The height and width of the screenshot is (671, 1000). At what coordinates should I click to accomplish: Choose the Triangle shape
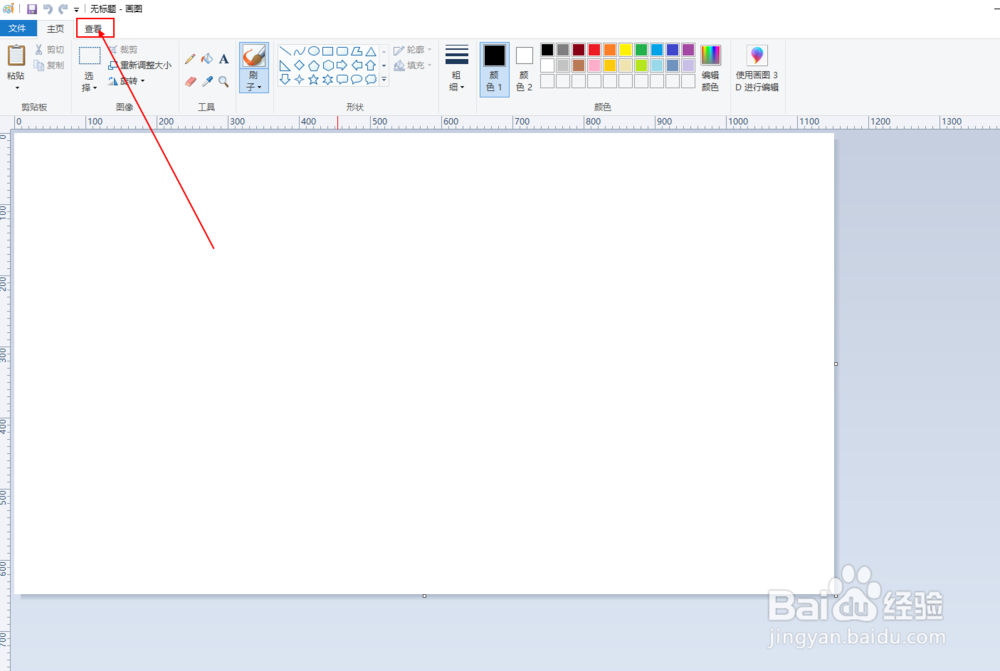pyautogui.click(x=371, y=51)
